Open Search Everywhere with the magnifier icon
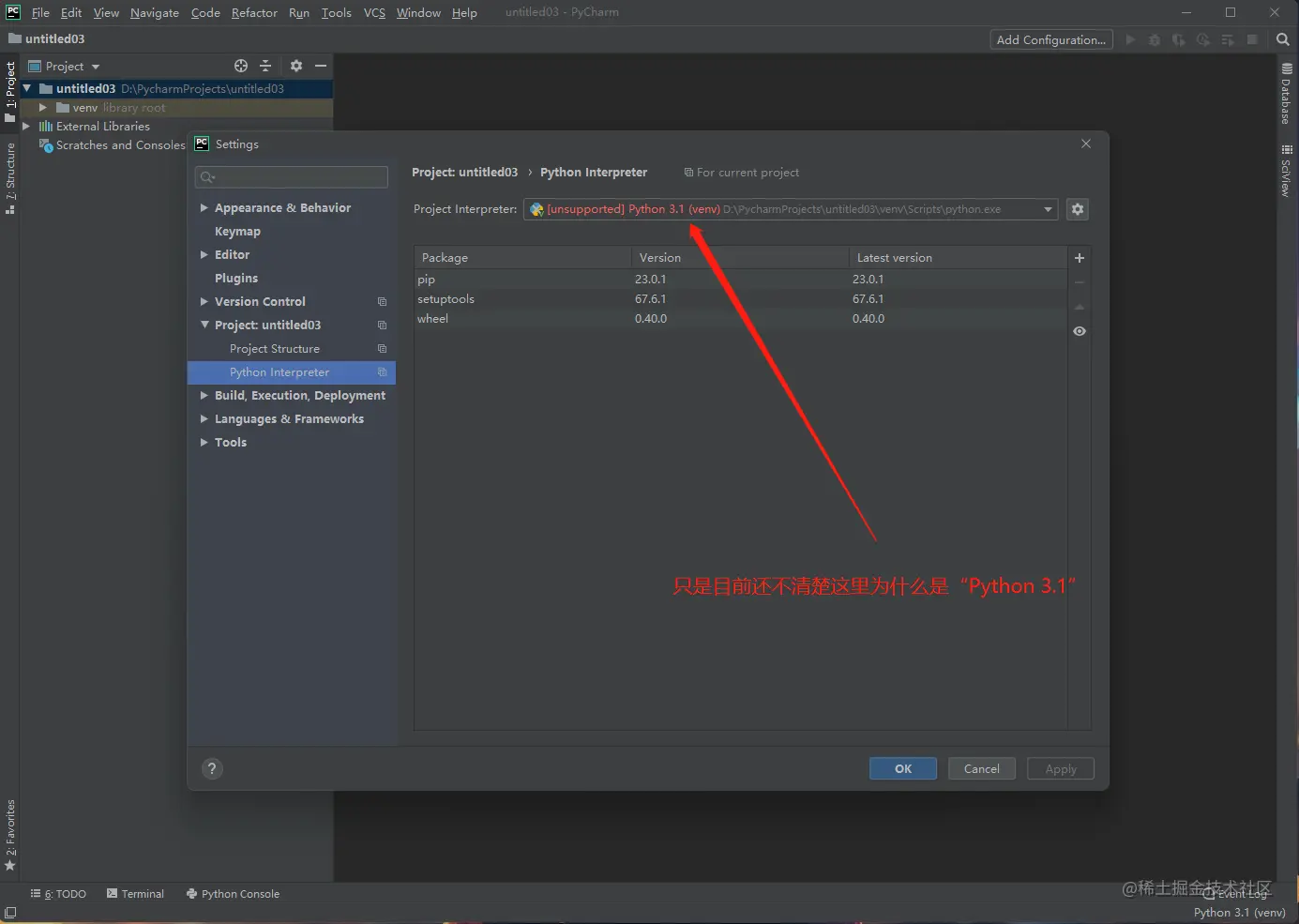Screen dimensions: 1299x924 click(1283, 39)
